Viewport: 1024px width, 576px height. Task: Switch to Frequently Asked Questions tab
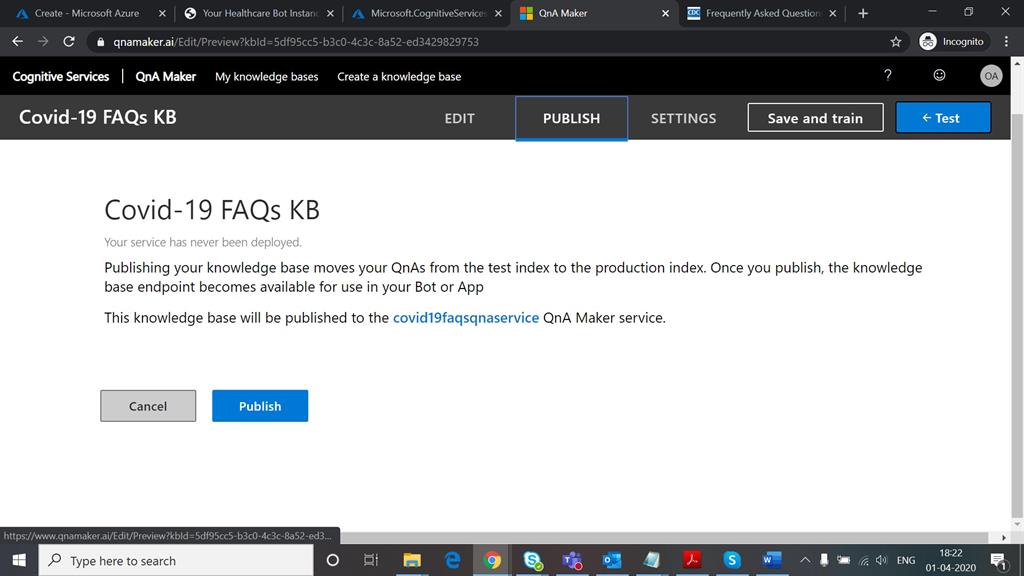760,15
